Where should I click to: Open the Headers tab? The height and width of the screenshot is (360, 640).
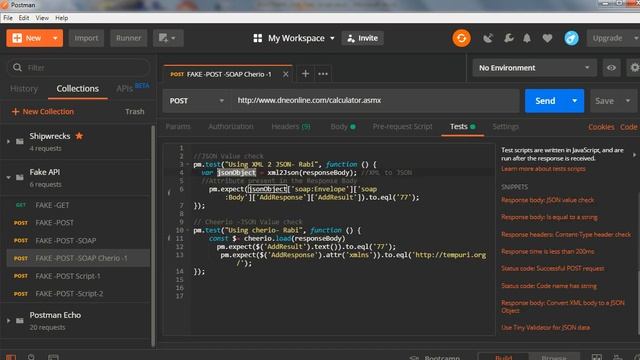point(291,127)
